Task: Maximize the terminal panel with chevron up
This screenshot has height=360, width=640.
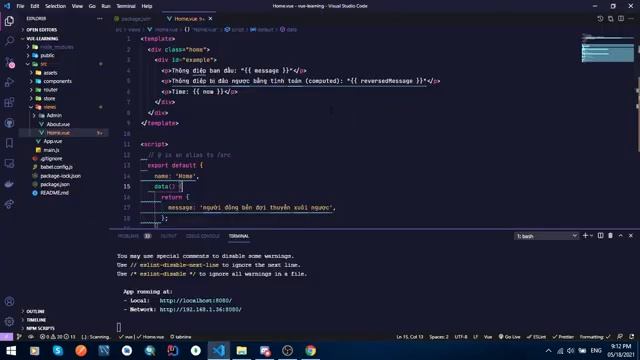Action: 621,236
